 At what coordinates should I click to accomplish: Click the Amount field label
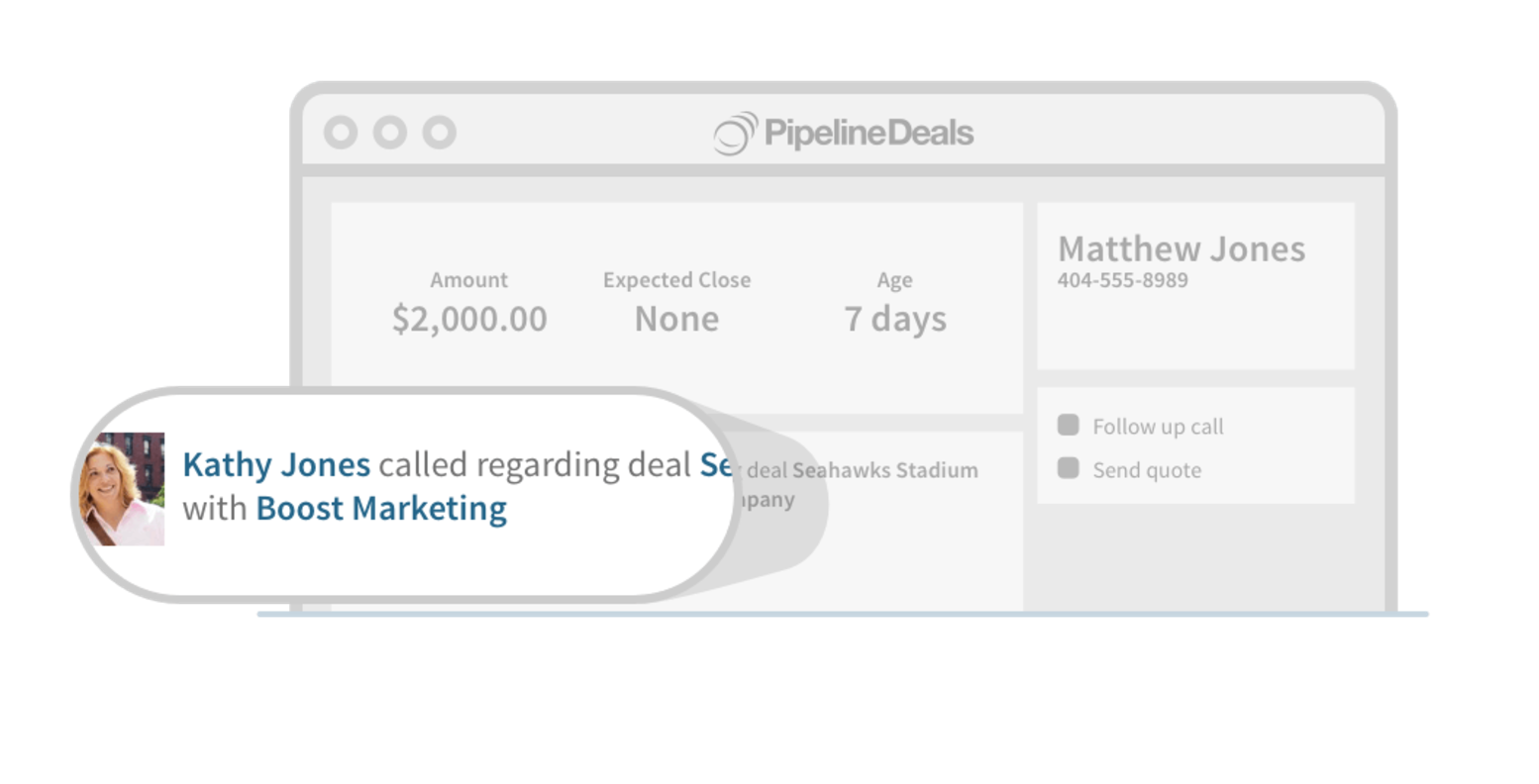tap(469, 280)
